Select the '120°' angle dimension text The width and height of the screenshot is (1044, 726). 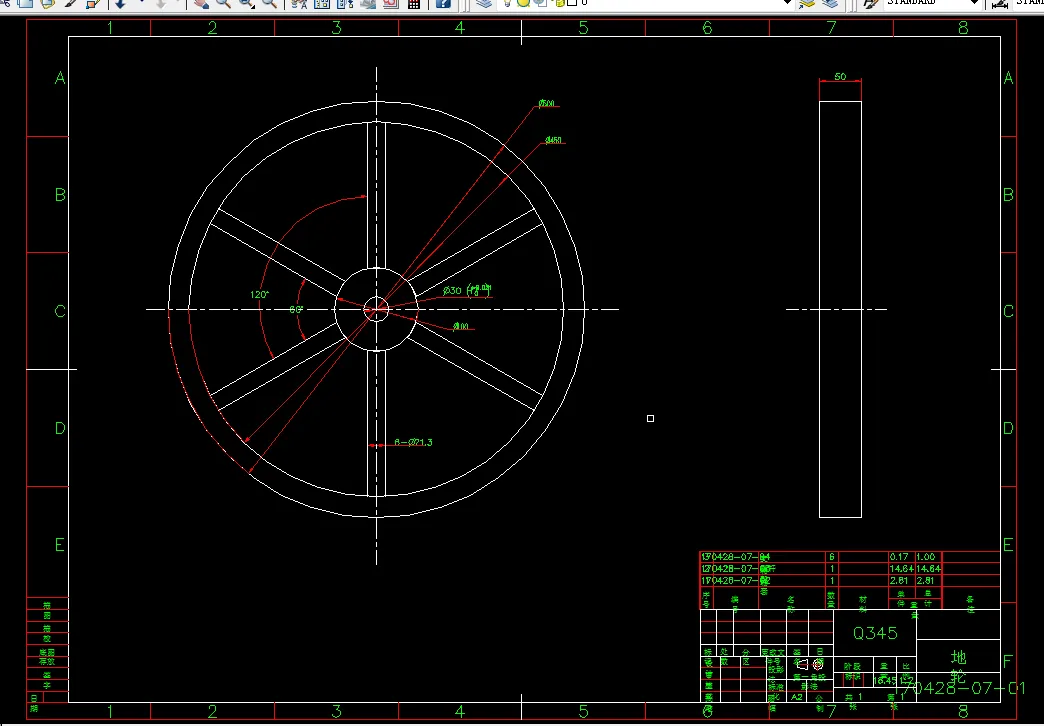tap(260, 294)
